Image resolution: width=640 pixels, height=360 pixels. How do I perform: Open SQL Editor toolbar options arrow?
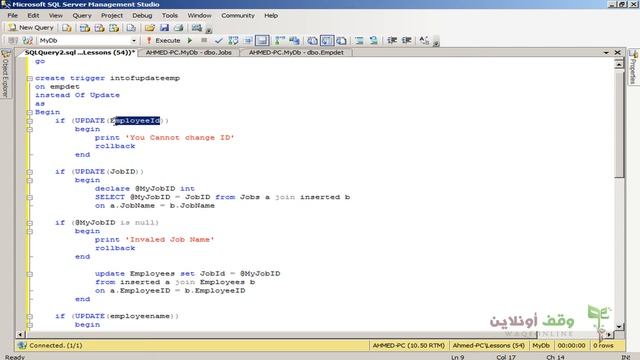pyautogui.click(x=436, y=42)
